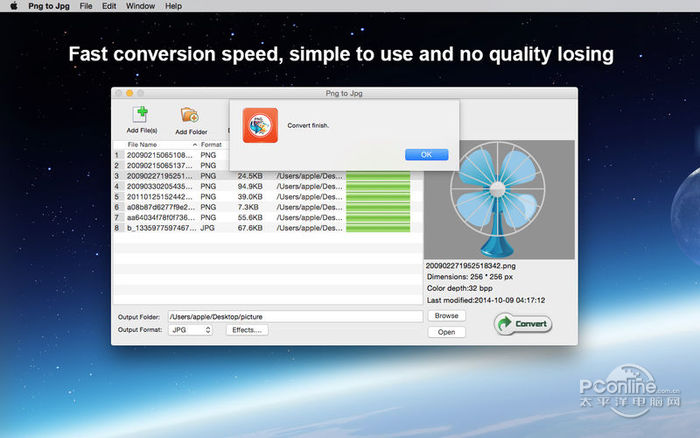Open the Window menu
Viewport: 700px width, 438px height.
[140, 6]
